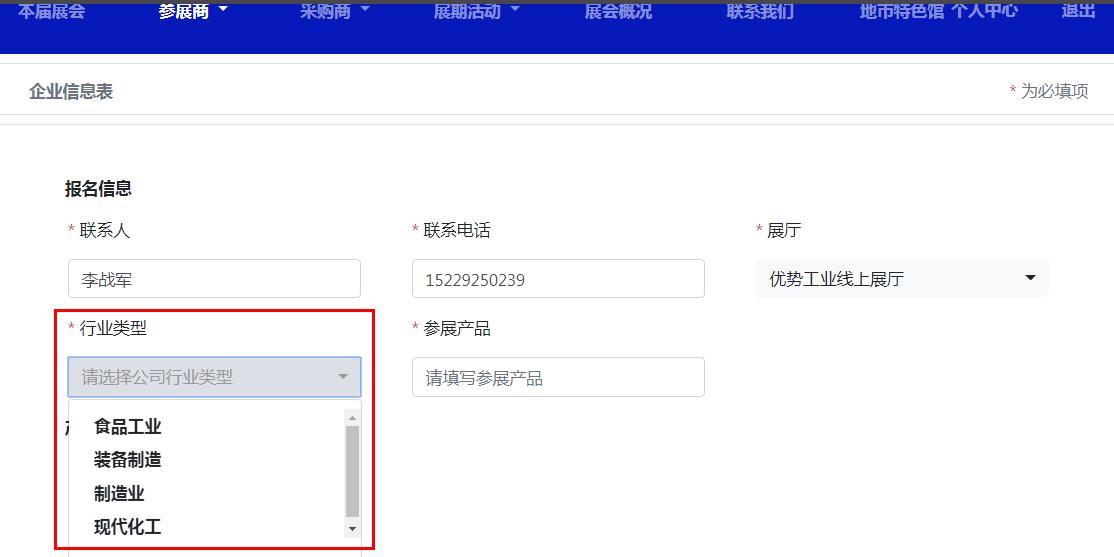1114x557 pixels.
Task: Select the 现代化工 option
Action: (128, 527)
